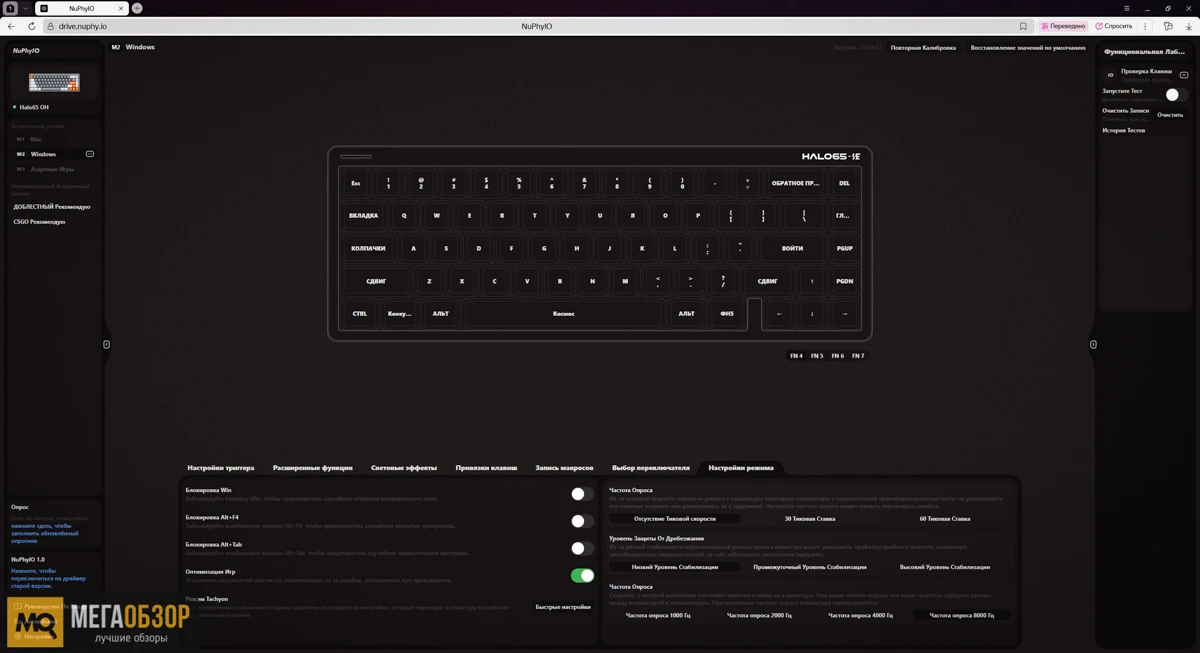This screenshot has height=653, width=1200.
Task: Select the 30 Тиковая Ставка option
Action: pos(810,519)
